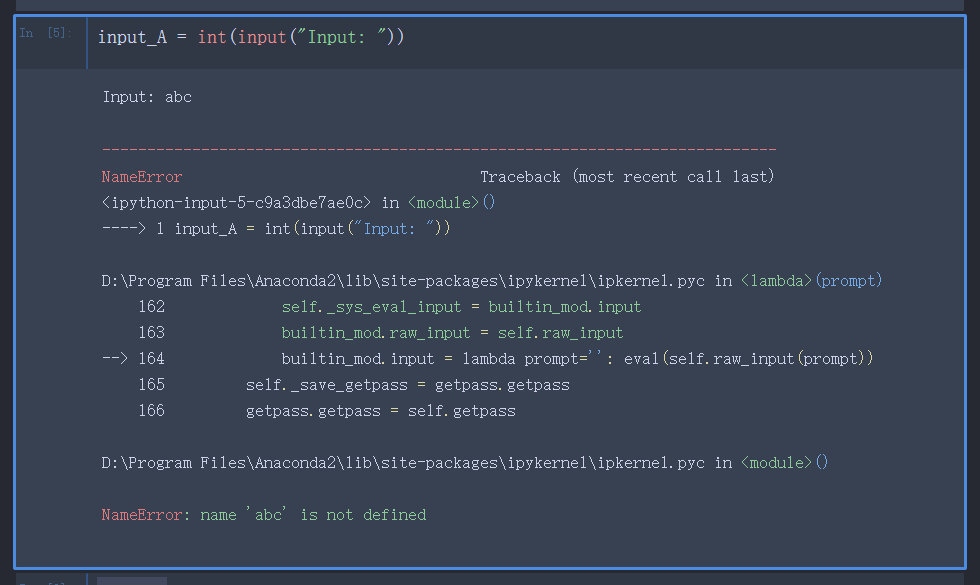Click the int function token in code
The height and width of the screenshot is (585, 980).
click(x=213, y=36)
